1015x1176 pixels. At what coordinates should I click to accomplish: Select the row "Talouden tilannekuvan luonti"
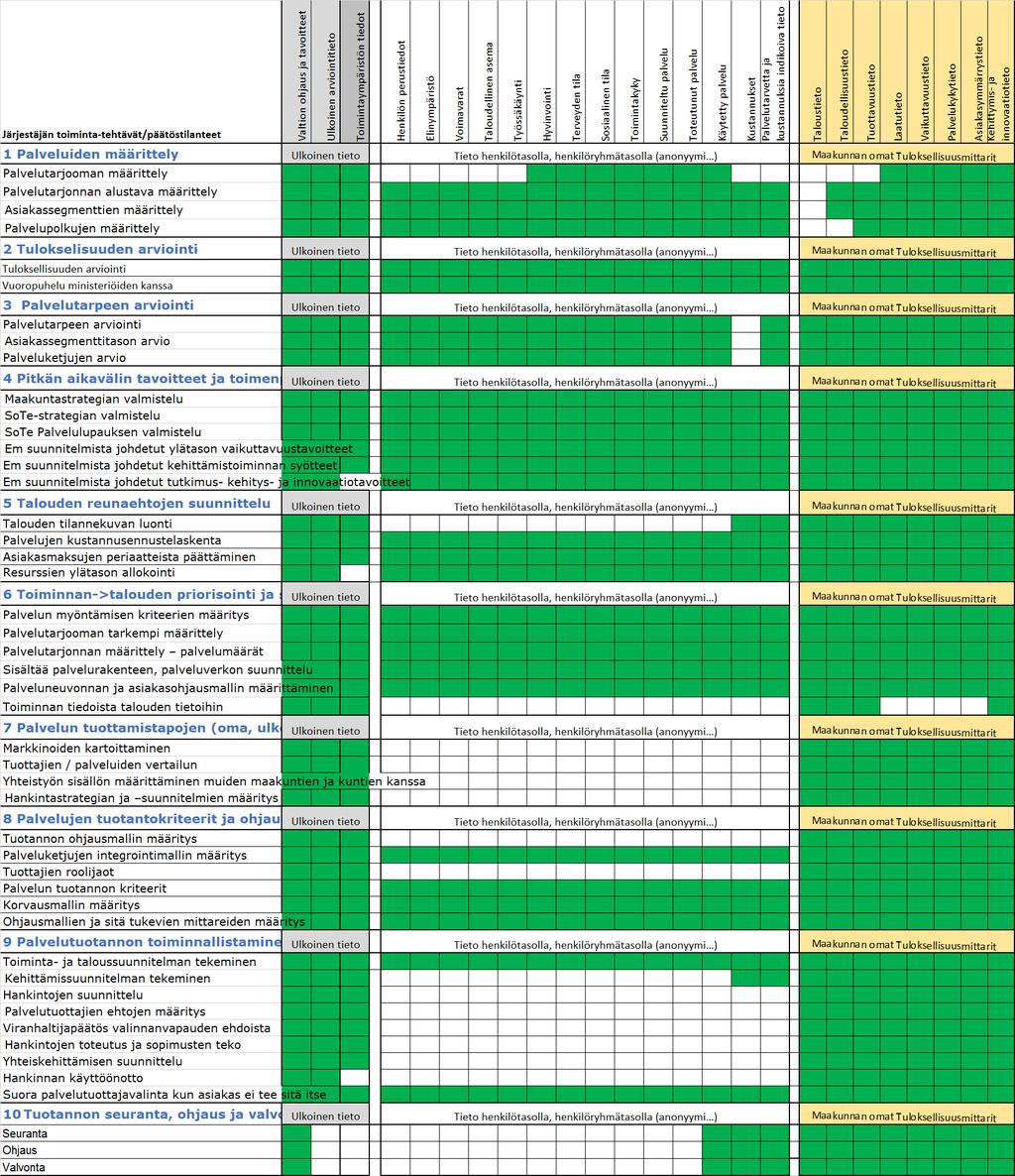(87, 524)
